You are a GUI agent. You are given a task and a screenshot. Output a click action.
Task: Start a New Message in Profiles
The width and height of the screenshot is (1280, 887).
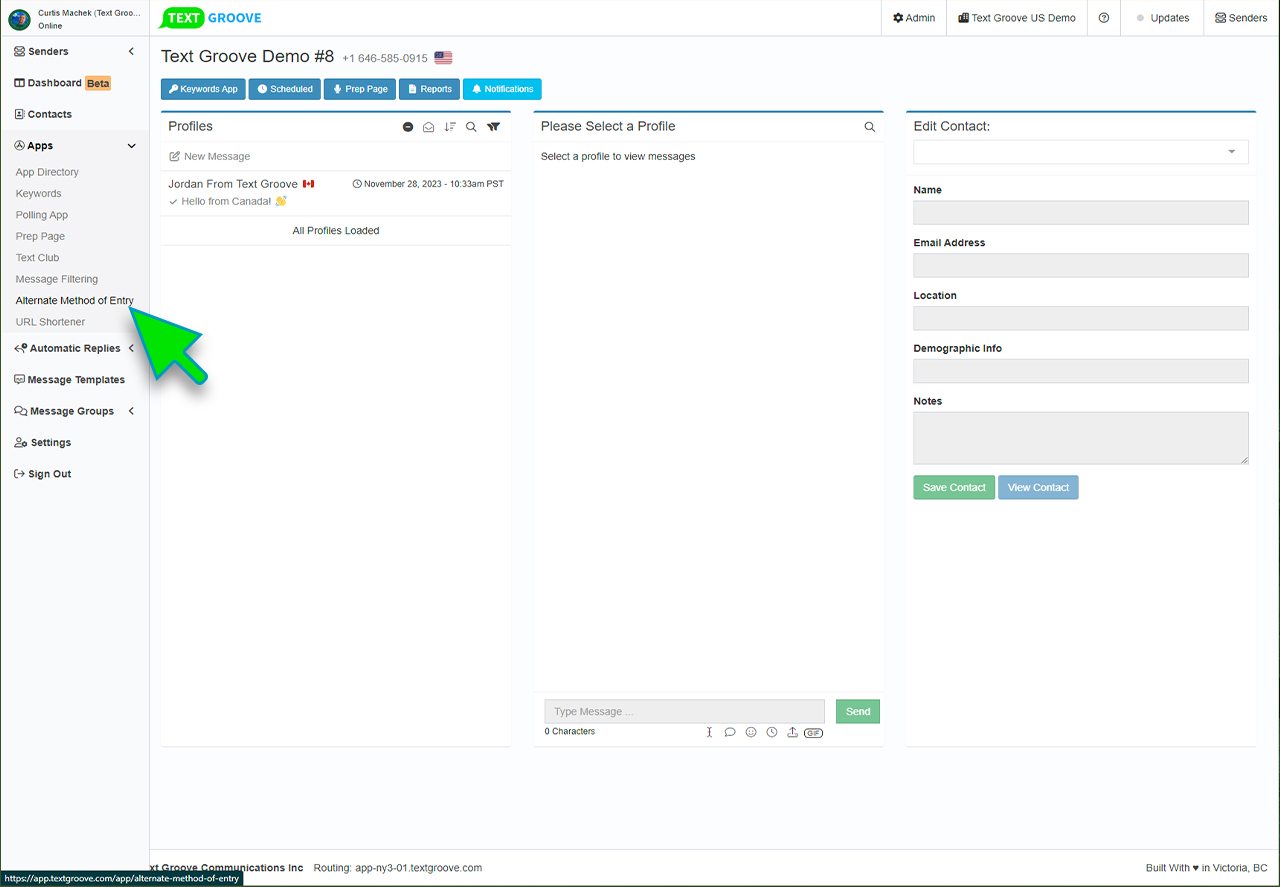click(x=210, y=156)
